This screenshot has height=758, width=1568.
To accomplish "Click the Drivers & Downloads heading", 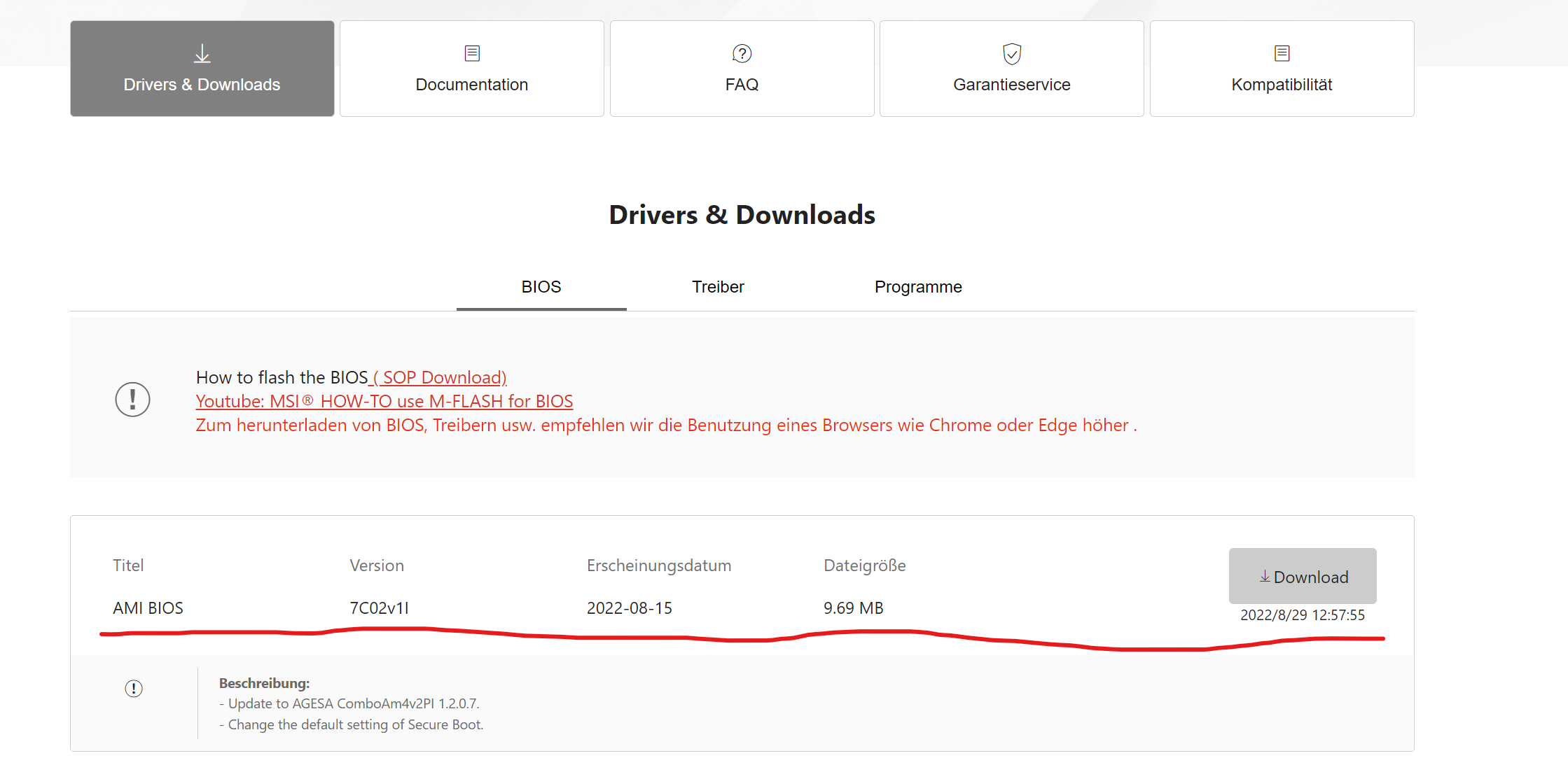I will point(742,215).
